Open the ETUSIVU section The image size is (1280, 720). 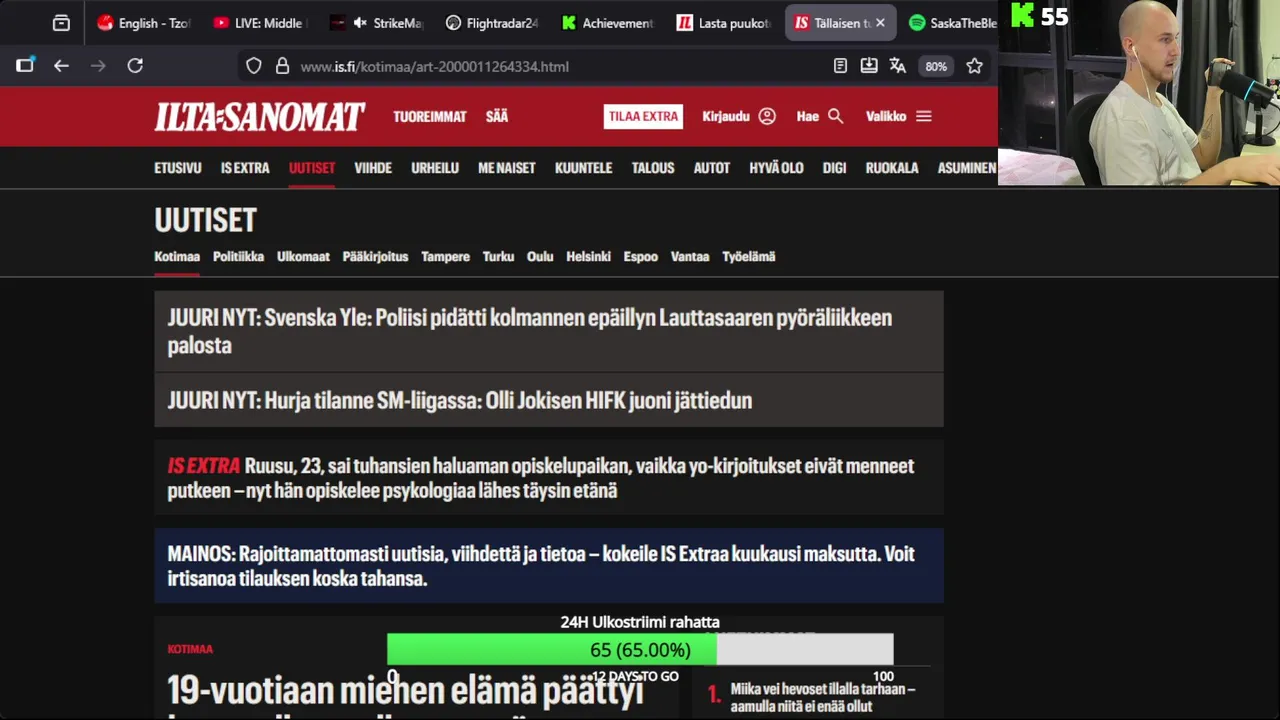[x=178, y=168]
